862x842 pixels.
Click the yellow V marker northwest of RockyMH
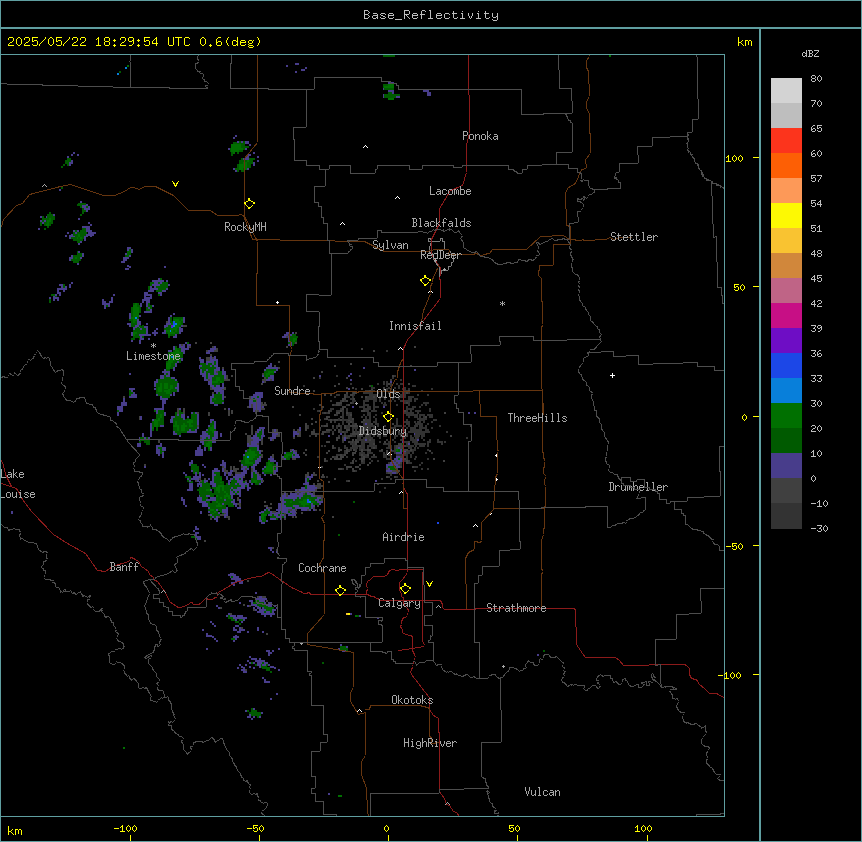click(175, 184)
